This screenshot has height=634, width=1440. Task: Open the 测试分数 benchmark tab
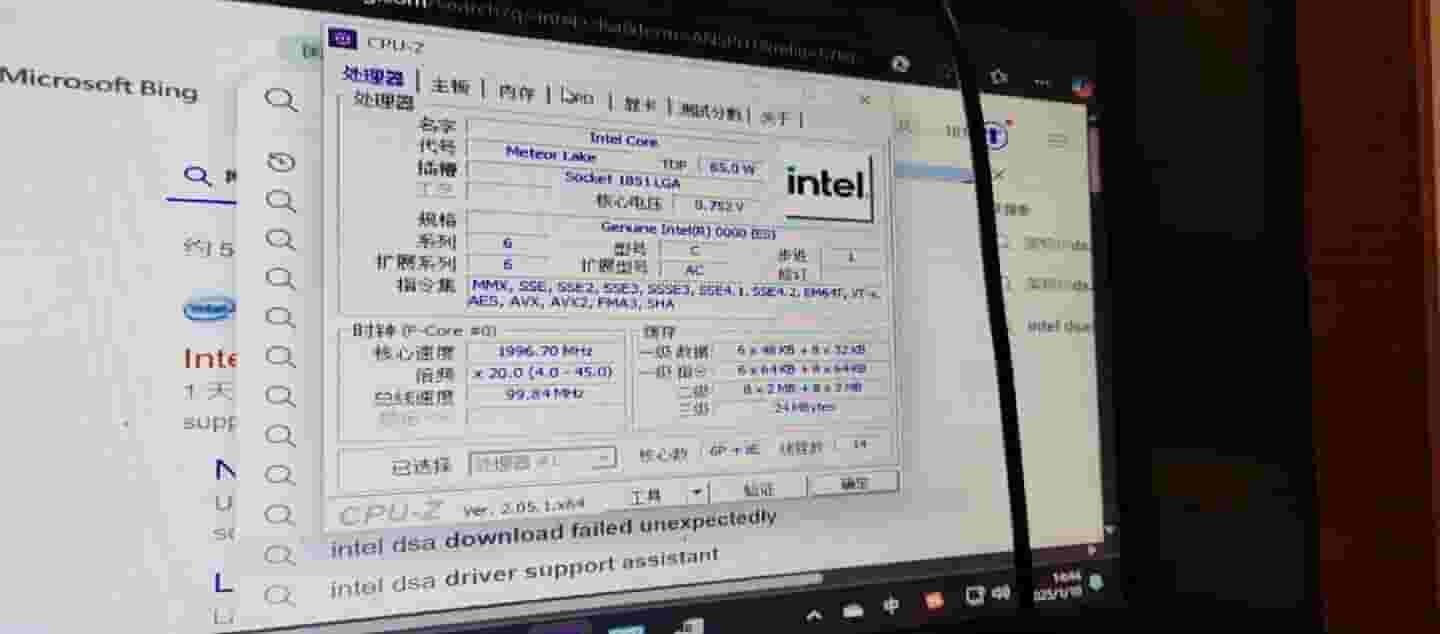[711, 111]
